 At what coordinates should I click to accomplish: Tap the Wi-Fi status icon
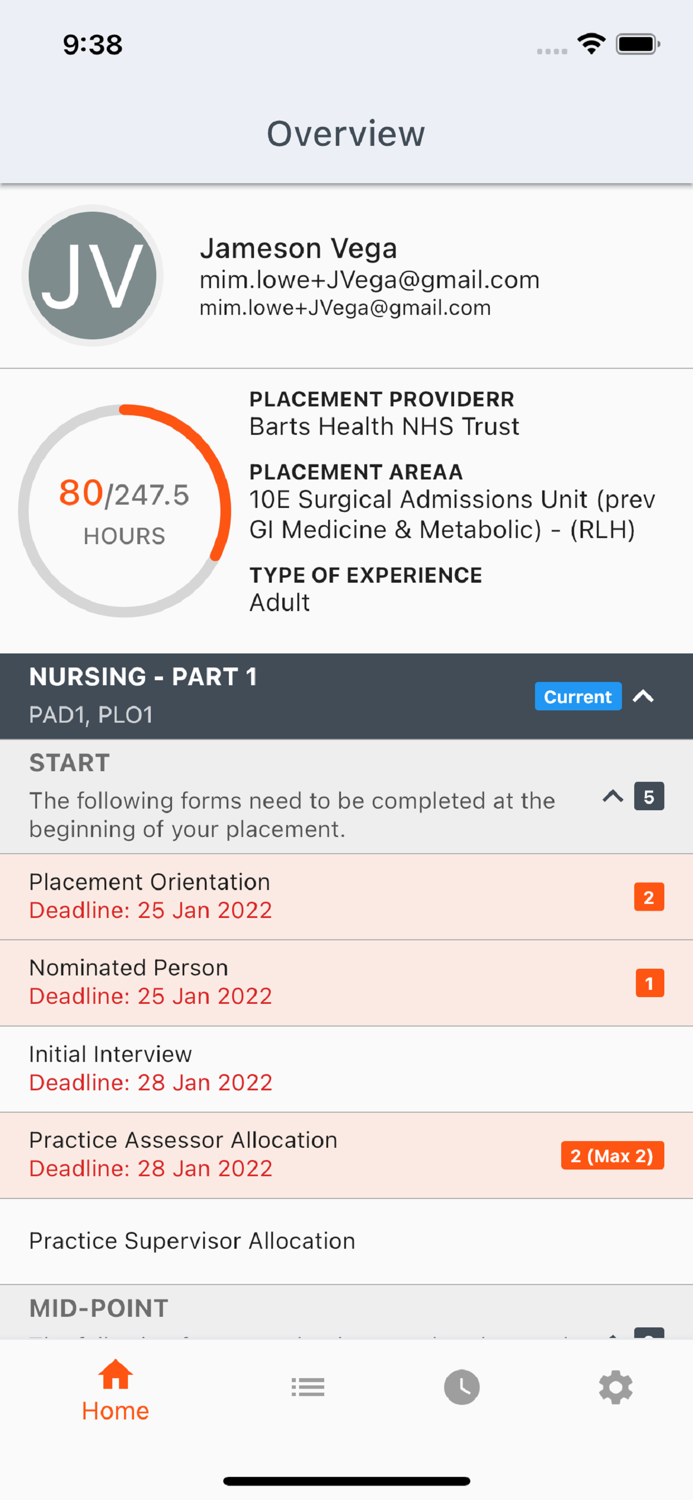[591, 44]
